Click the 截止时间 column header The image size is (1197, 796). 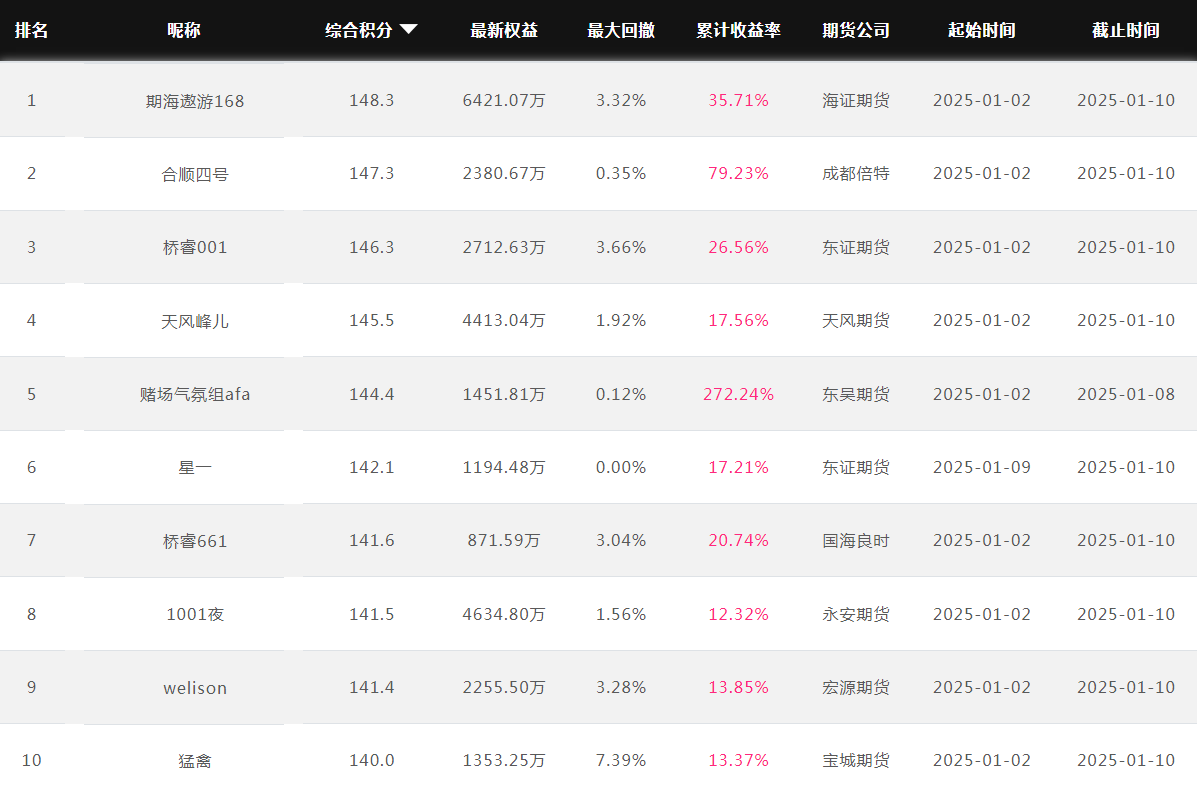point(1126,31)
